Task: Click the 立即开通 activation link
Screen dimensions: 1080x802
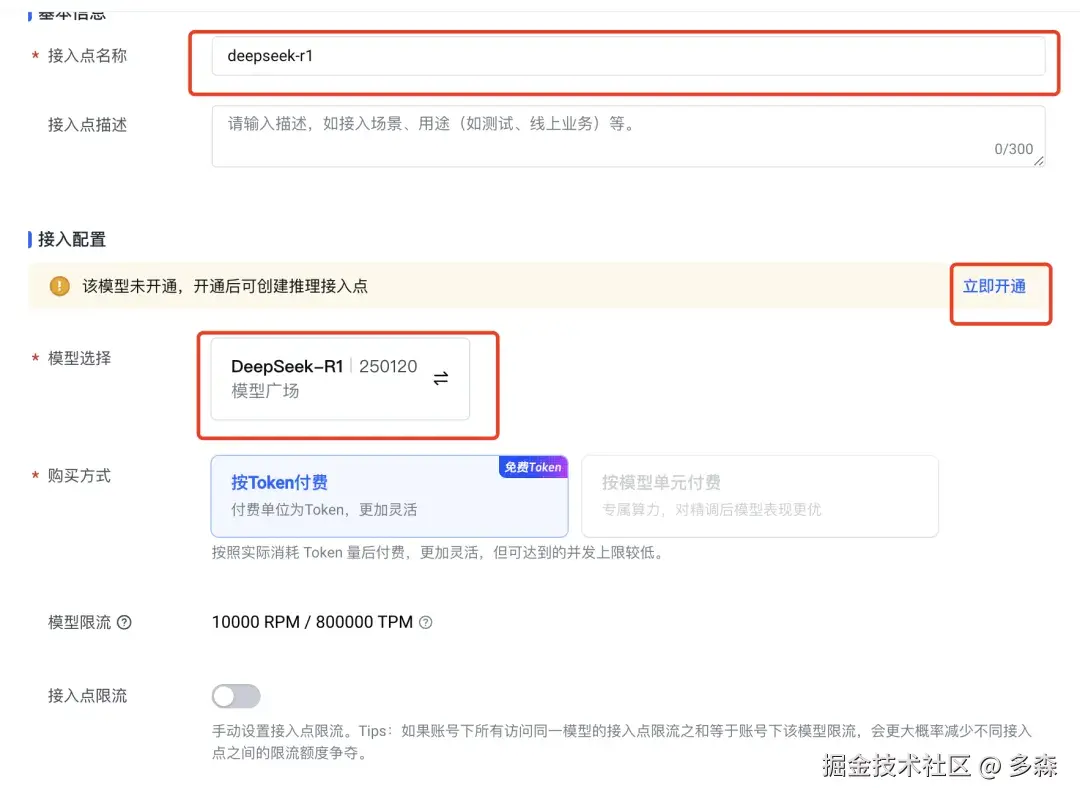Action: coord(994,287)
